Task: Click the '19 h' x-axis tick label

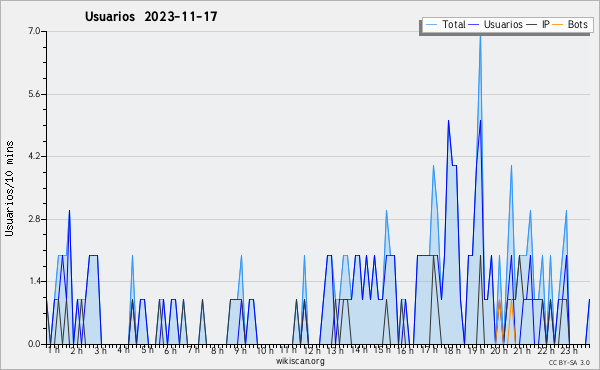Action: point(477,350)
